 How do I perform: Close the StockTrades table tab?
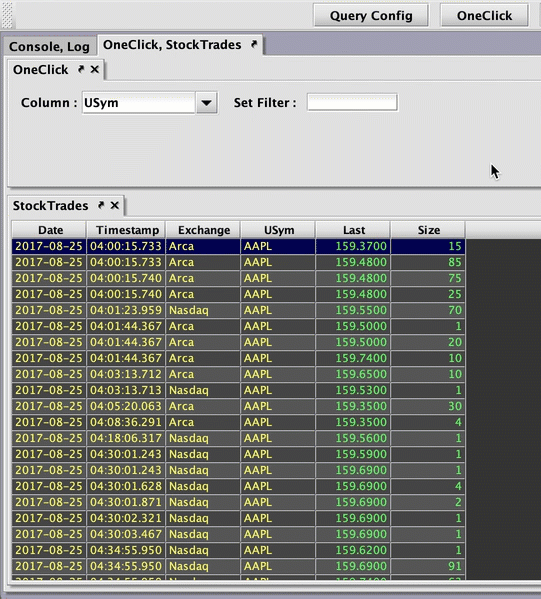click(x=115, y=206)
